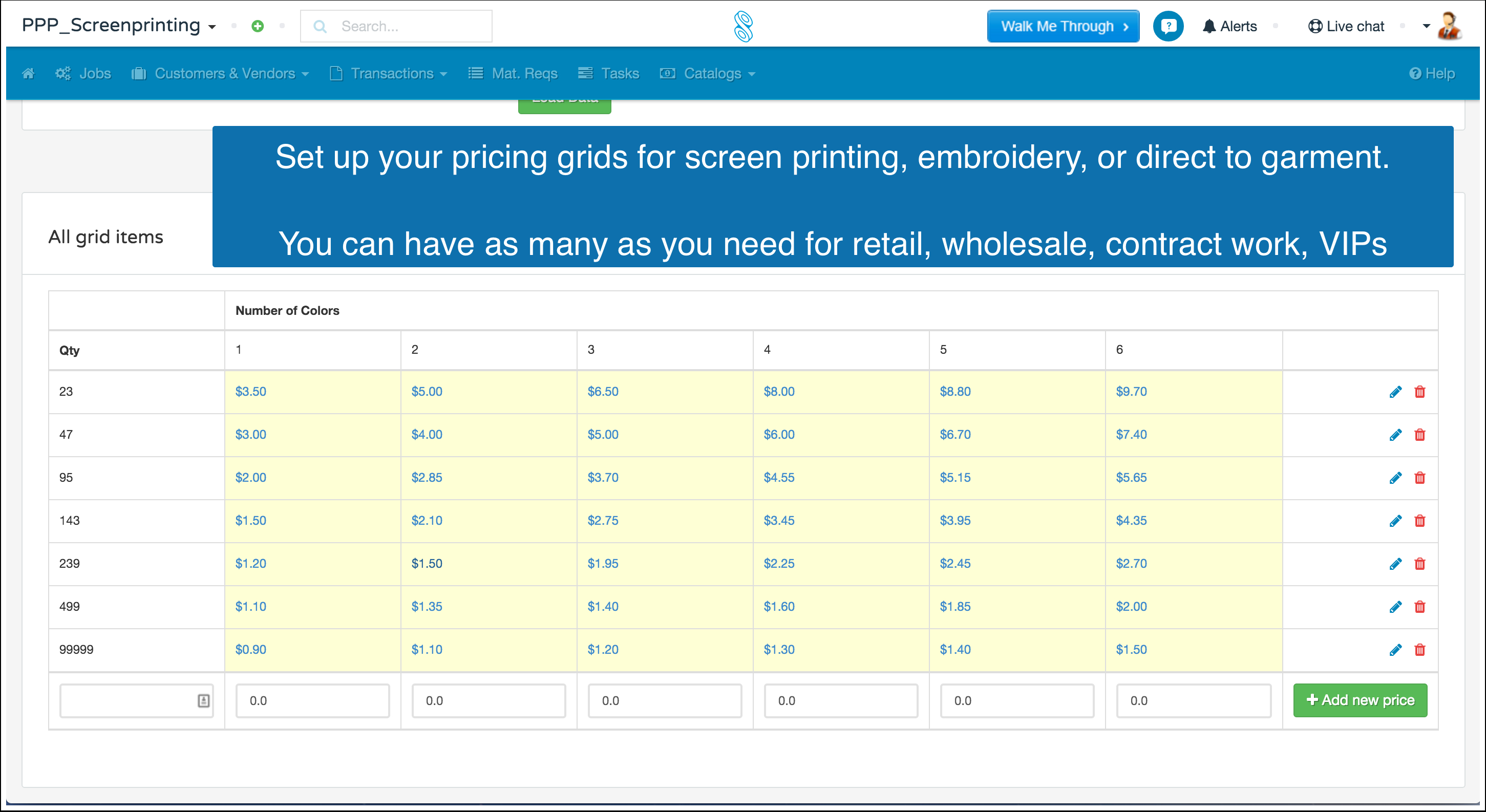This screenshot has height=812, width=1486.
Task: Open the blue help chat bubble icon
Action: coord(1168,26)
